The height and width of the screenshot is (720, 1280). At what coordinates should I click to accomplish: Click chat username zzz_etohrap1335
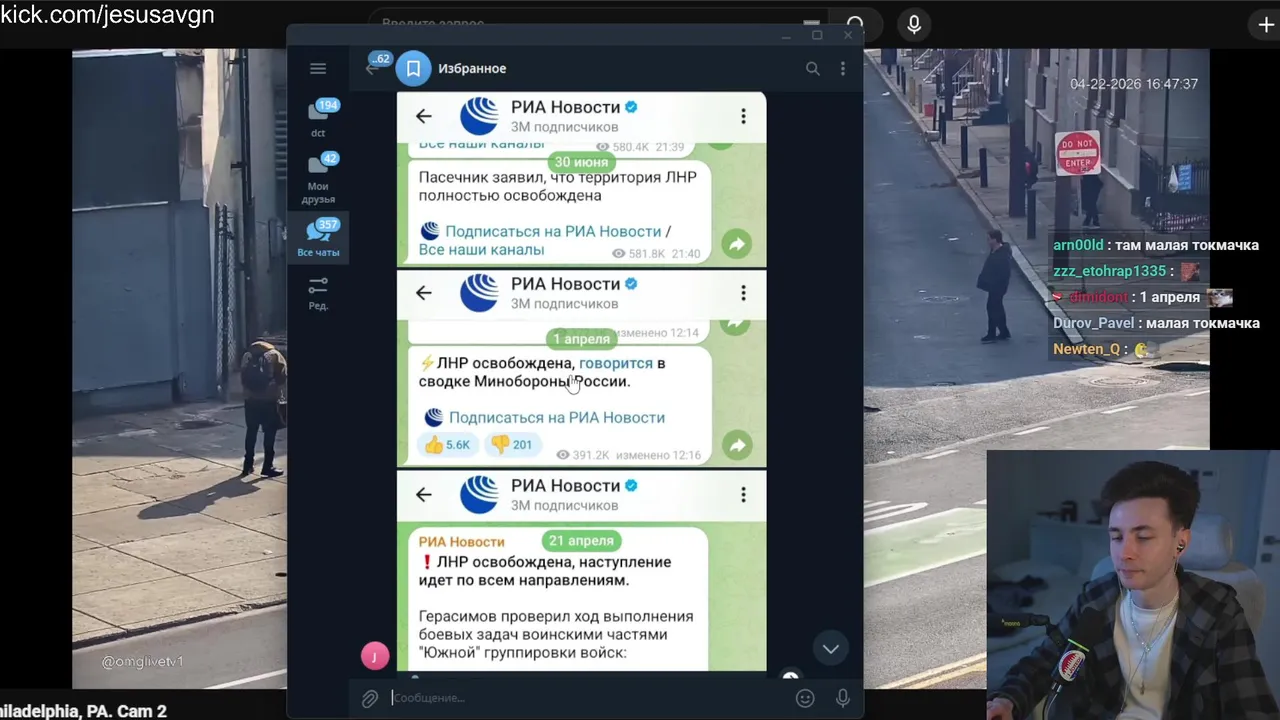tap(1110, 271)
